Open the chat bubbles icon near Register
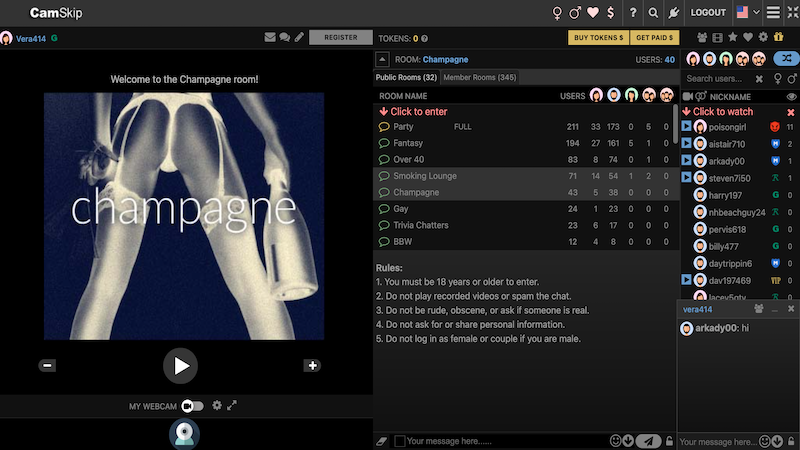The height and width of the screenshot is (450, 800). (285, 37)
